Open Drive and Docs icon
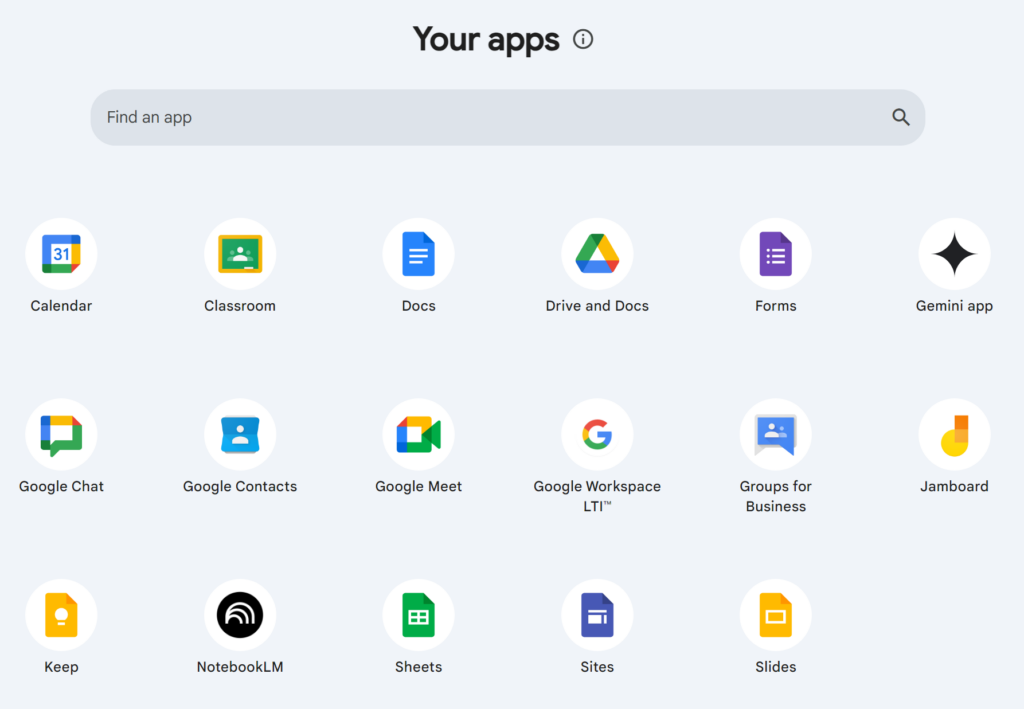 [x=597, y=254]
